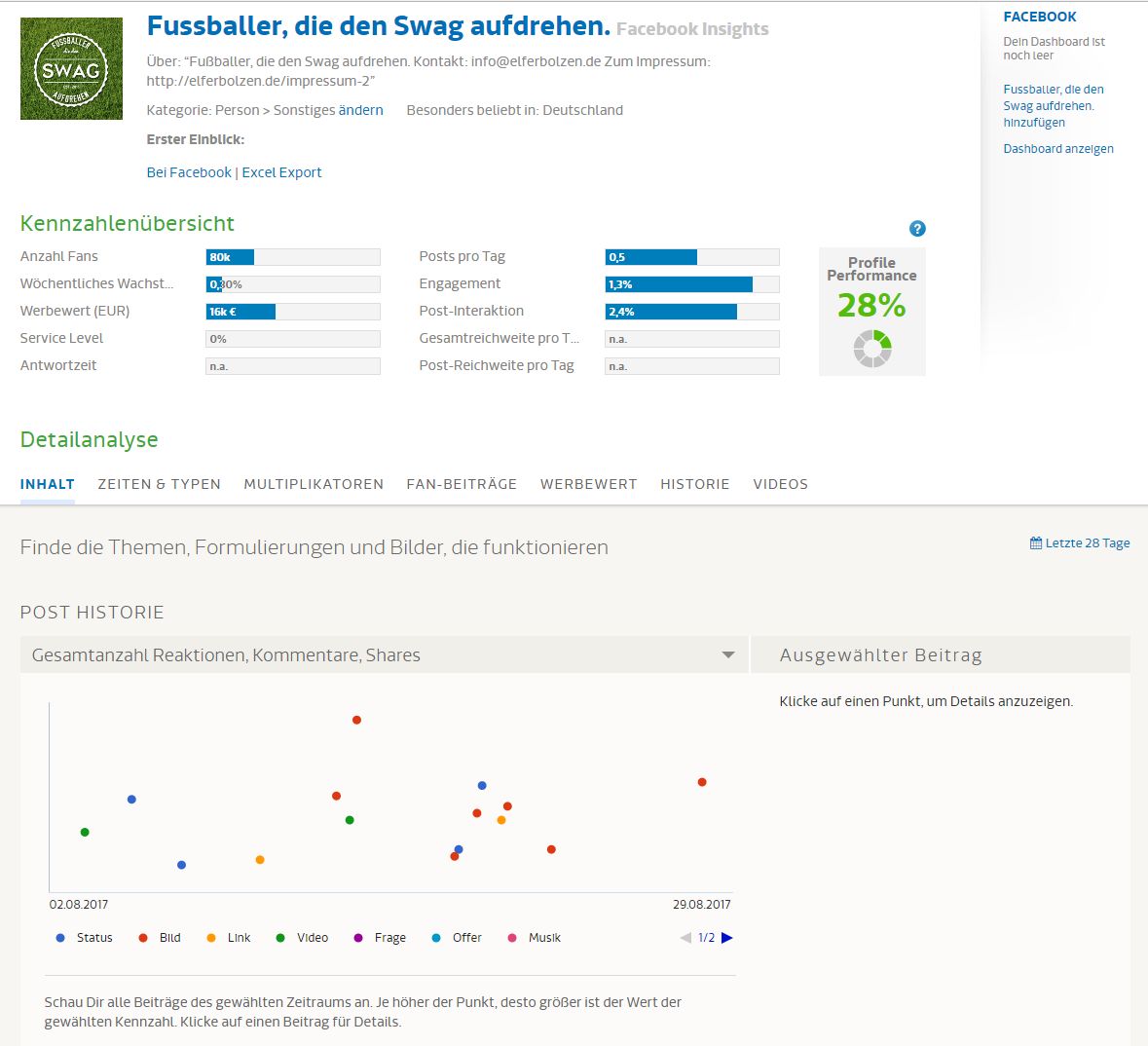Open the Multiplikatoren tab

click(x=314, y=484)
